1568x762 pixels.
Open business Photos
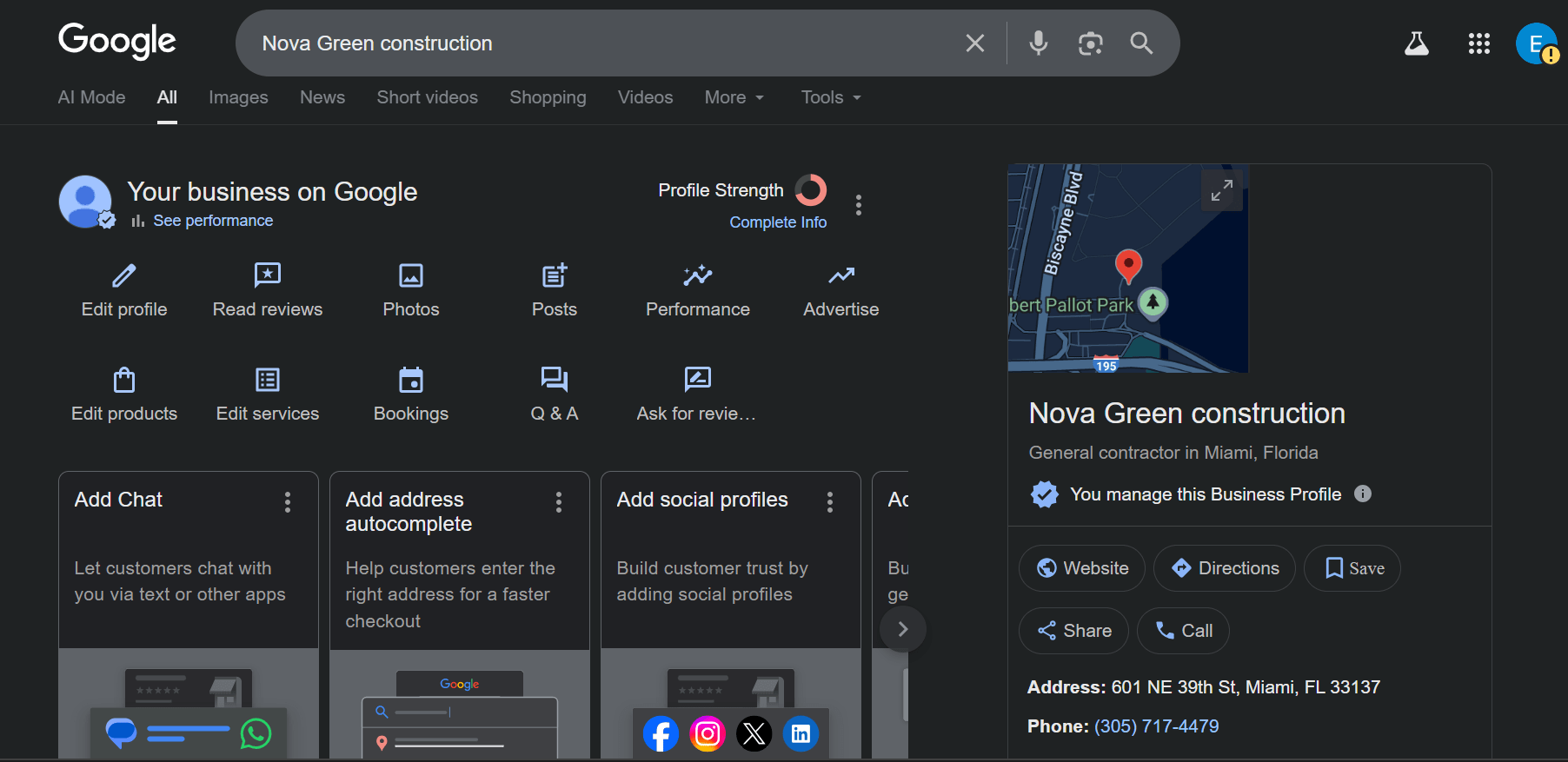point(411,291)
